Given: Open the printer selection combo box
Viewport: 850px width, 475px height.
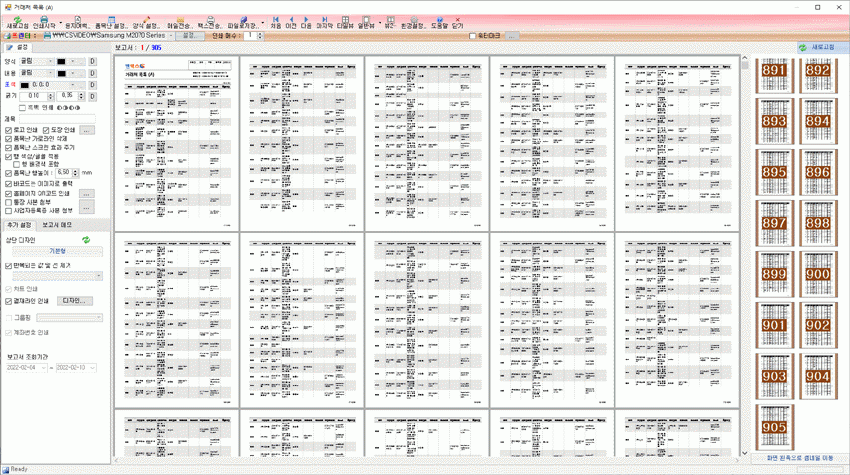Looking at the screenshot, I should coord(108,35).
